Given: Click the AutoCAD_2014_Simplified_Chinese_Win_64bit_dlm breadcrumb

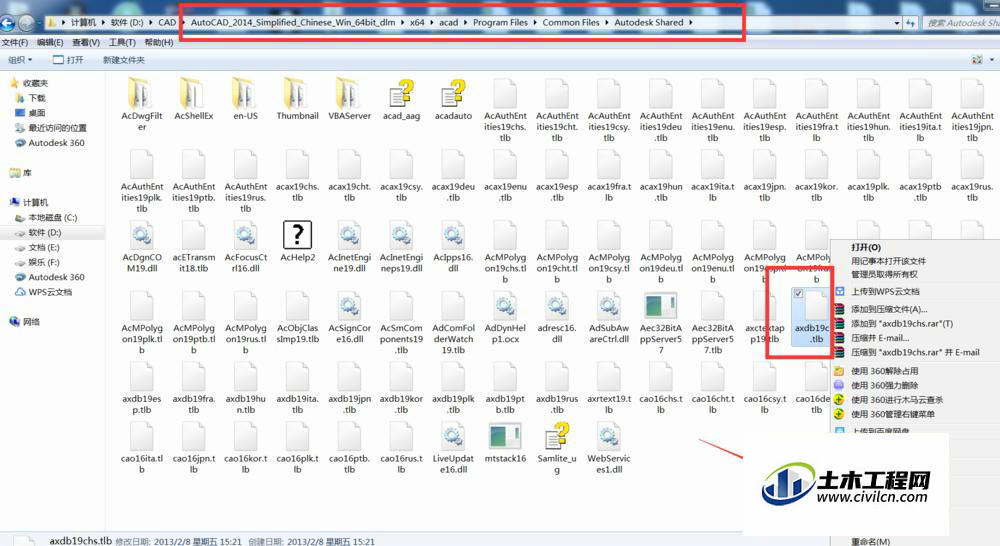Looking at the screenshot, I should (x=293, y=22).
